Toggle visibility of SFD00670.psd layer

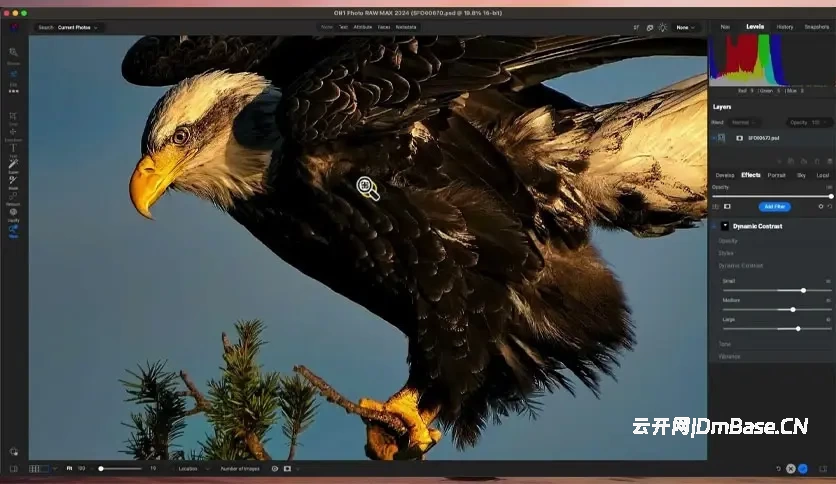pyautogui.click(x=714, y=138)
